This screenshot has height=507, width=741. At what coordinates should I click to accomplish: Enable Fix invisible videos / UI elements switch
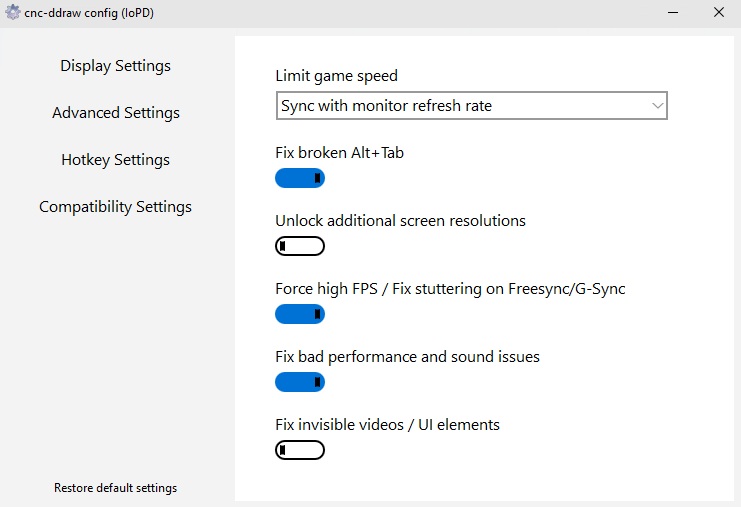click(300, 450)
